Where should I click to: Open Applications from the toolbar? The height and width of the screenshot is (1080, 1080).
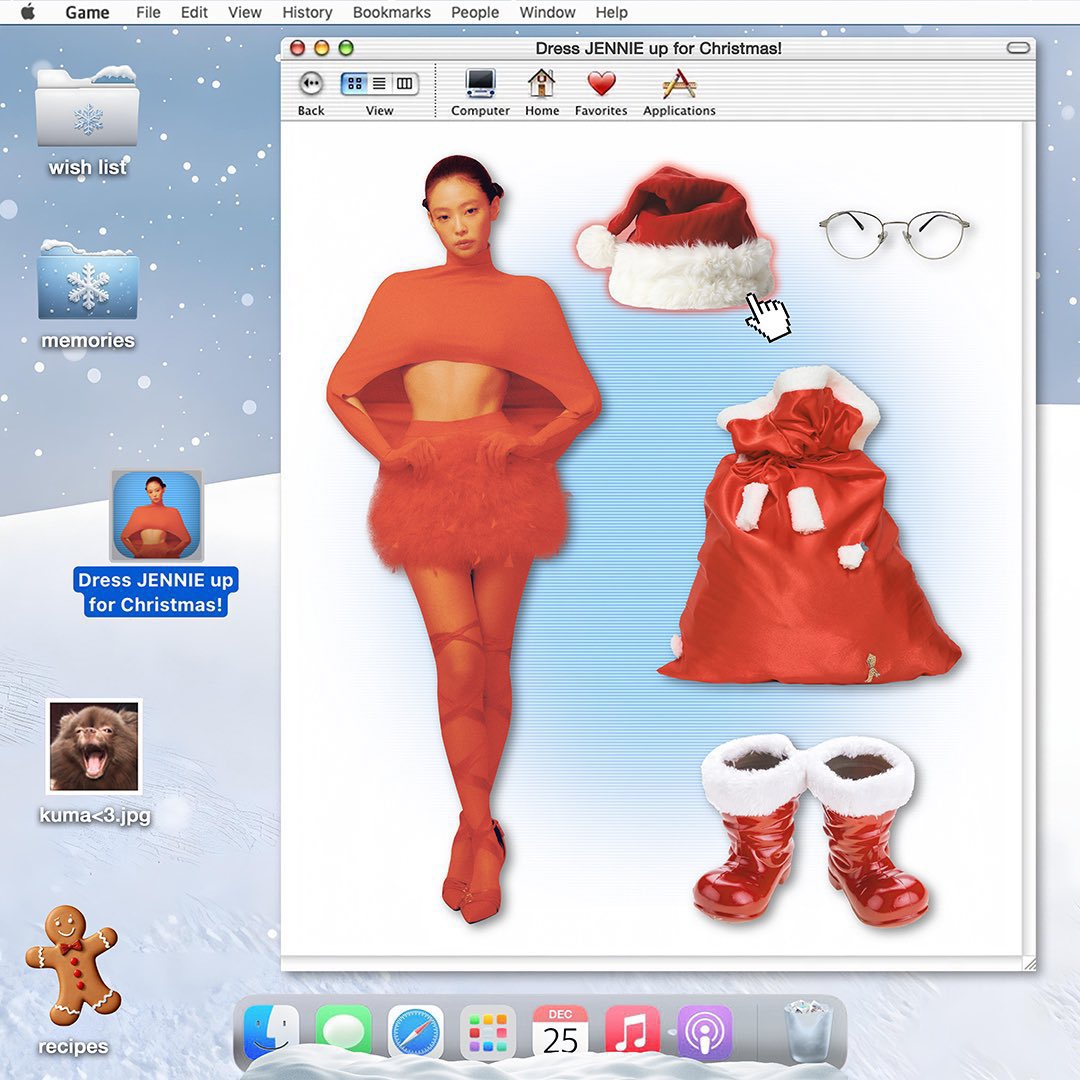(679, 84)
